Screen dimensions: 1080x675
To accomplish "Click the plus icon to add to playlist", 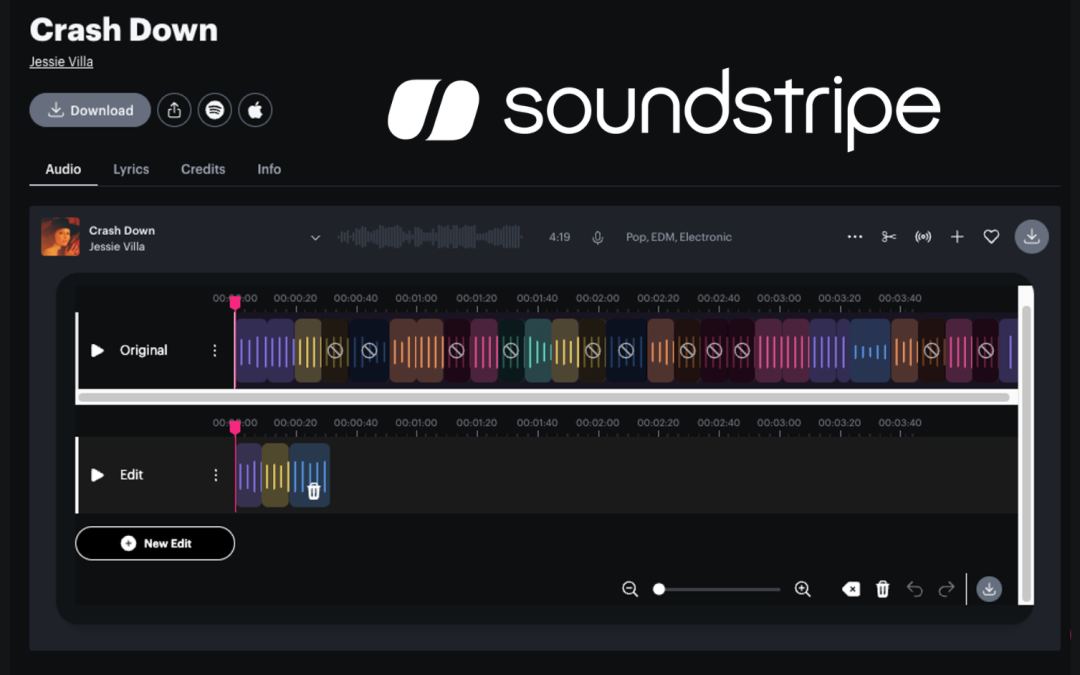I will pyautogui.click(x=957, y=237).
